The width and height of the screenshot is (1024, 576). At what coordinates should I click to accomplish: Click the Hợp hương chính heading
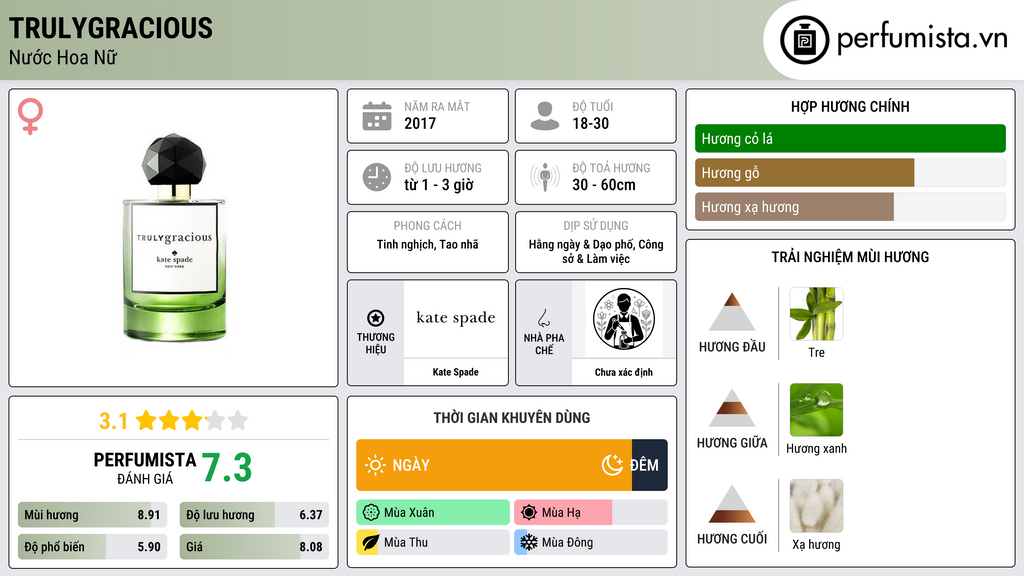[x=850, y=106]
